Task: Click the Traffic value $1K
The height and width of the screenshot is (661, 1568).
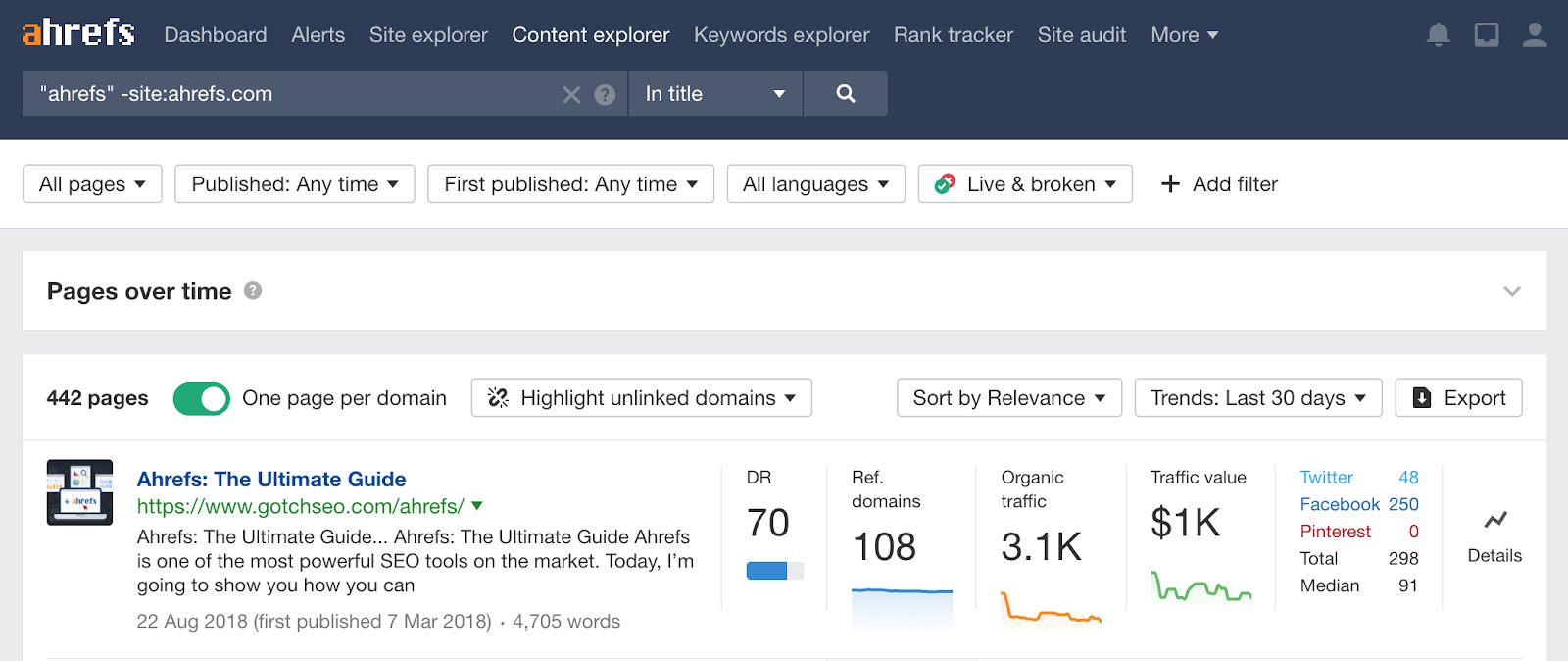Action: pyautogui.click(x=1186, y=523)
